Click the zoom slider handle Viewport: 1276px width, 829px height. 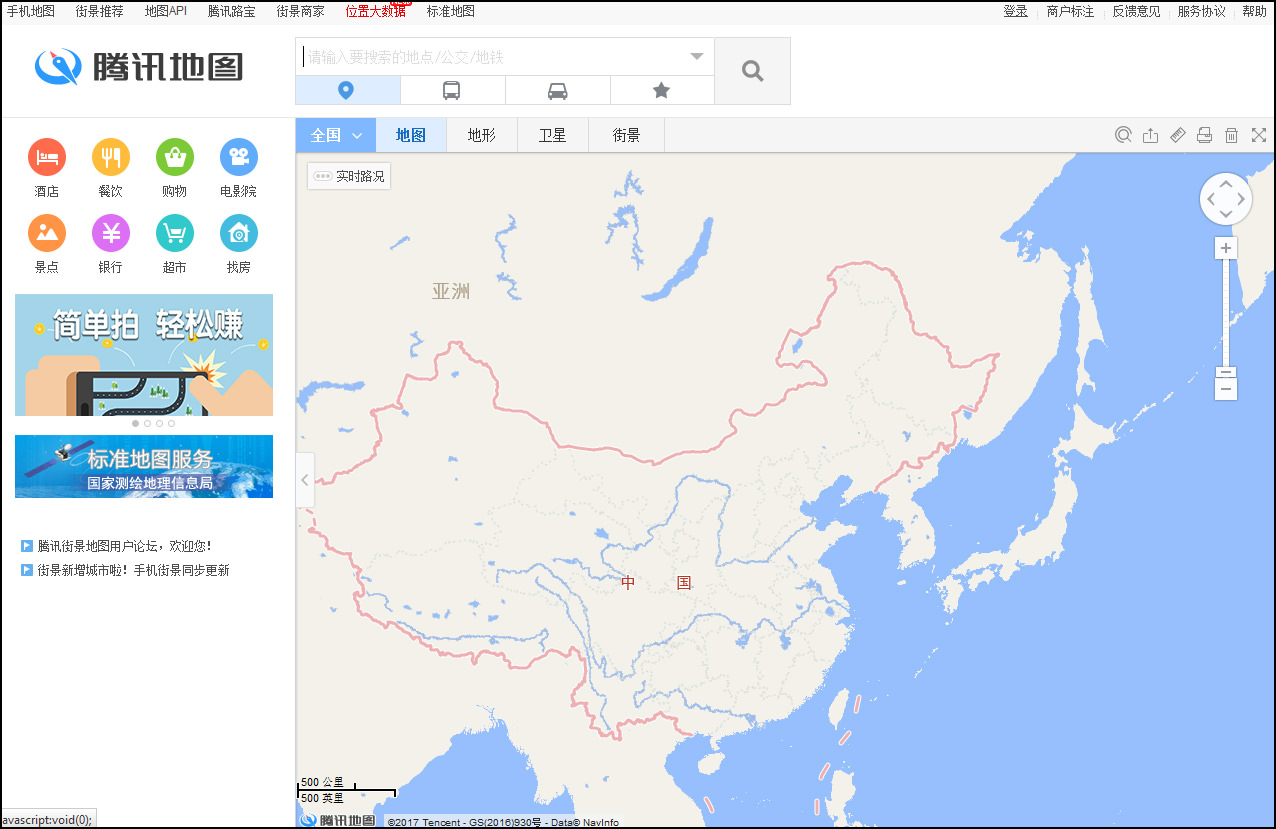coord(1226,372)
